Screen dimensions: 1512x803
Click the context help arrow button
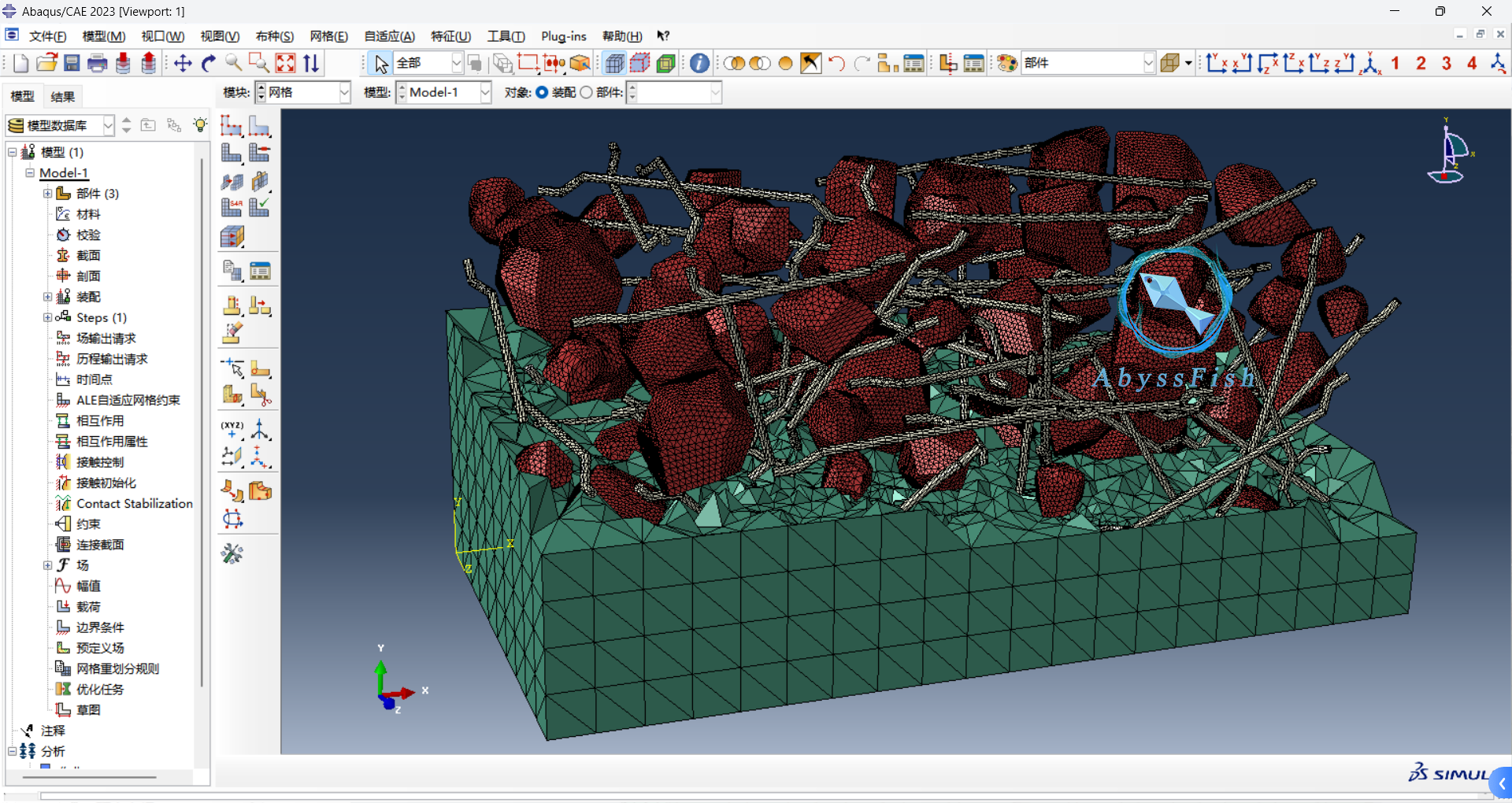tap(662, 35)
